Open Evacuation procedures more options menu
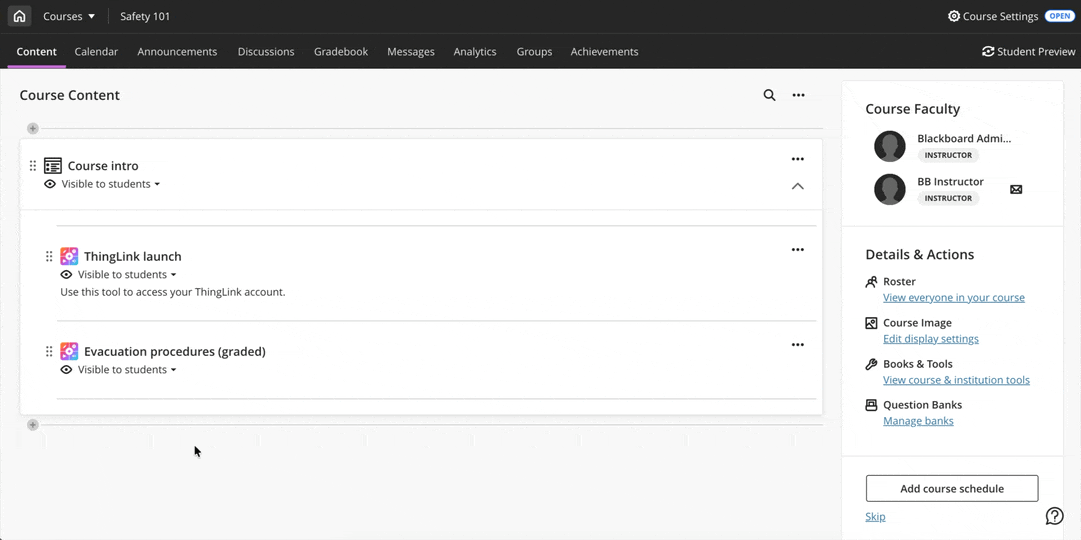Viewport: 1081px width, 540px height. 798,345
